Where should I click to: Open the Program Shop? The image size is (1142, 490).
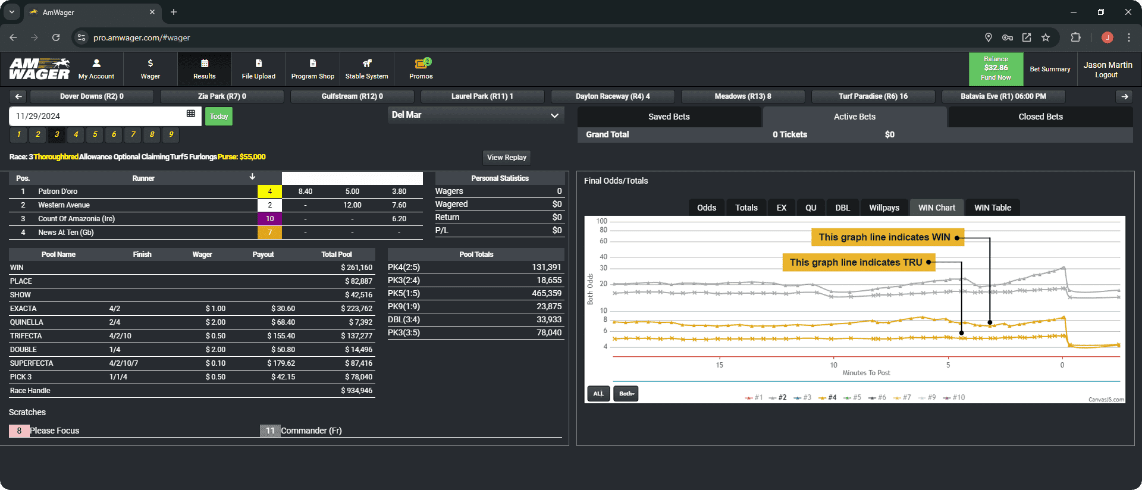pos(312,68)
